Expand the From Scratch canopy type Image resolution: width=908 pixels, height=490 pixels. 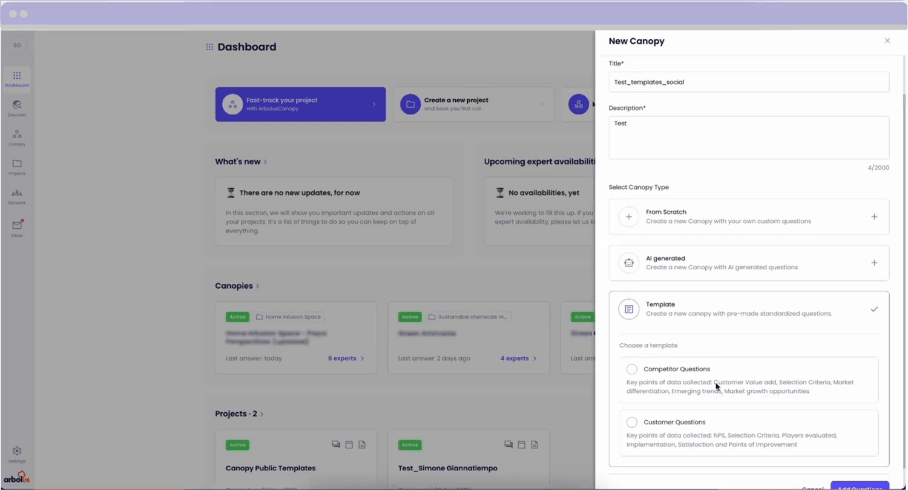tap(874, 217)
